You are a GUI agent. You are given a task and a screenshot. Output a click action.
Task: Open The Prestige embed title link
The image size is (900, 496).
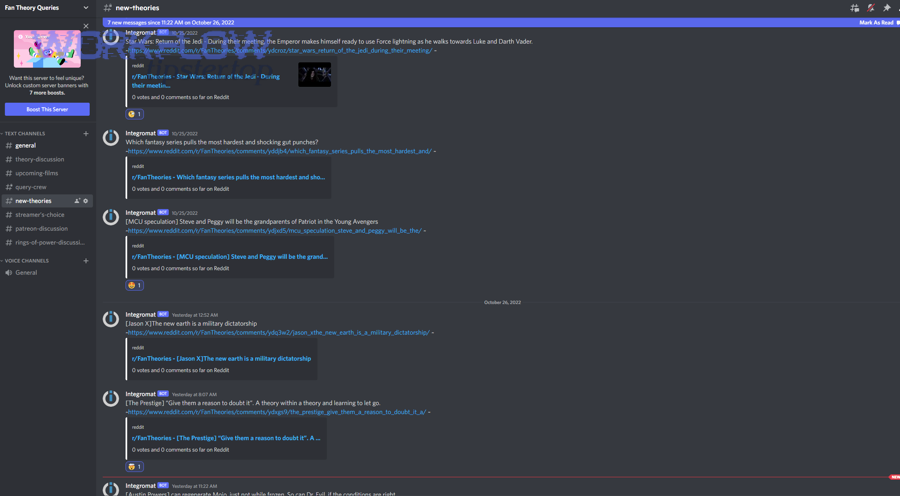(226, 438)
